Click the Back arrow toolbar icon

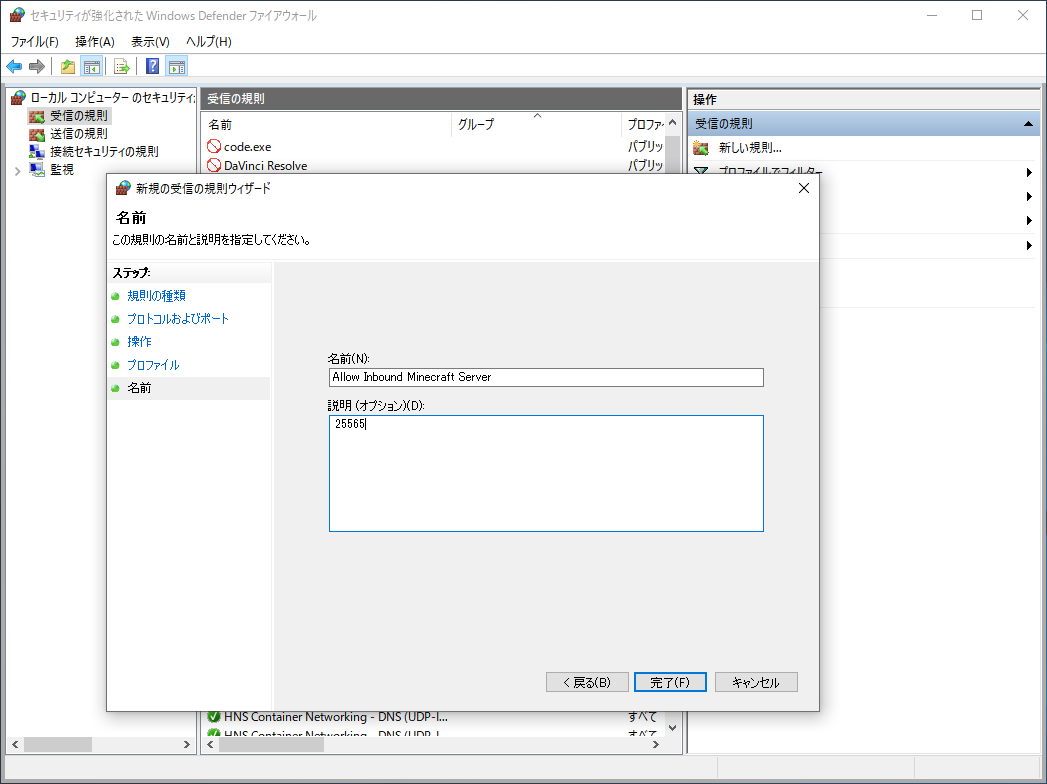click(14, 67)
